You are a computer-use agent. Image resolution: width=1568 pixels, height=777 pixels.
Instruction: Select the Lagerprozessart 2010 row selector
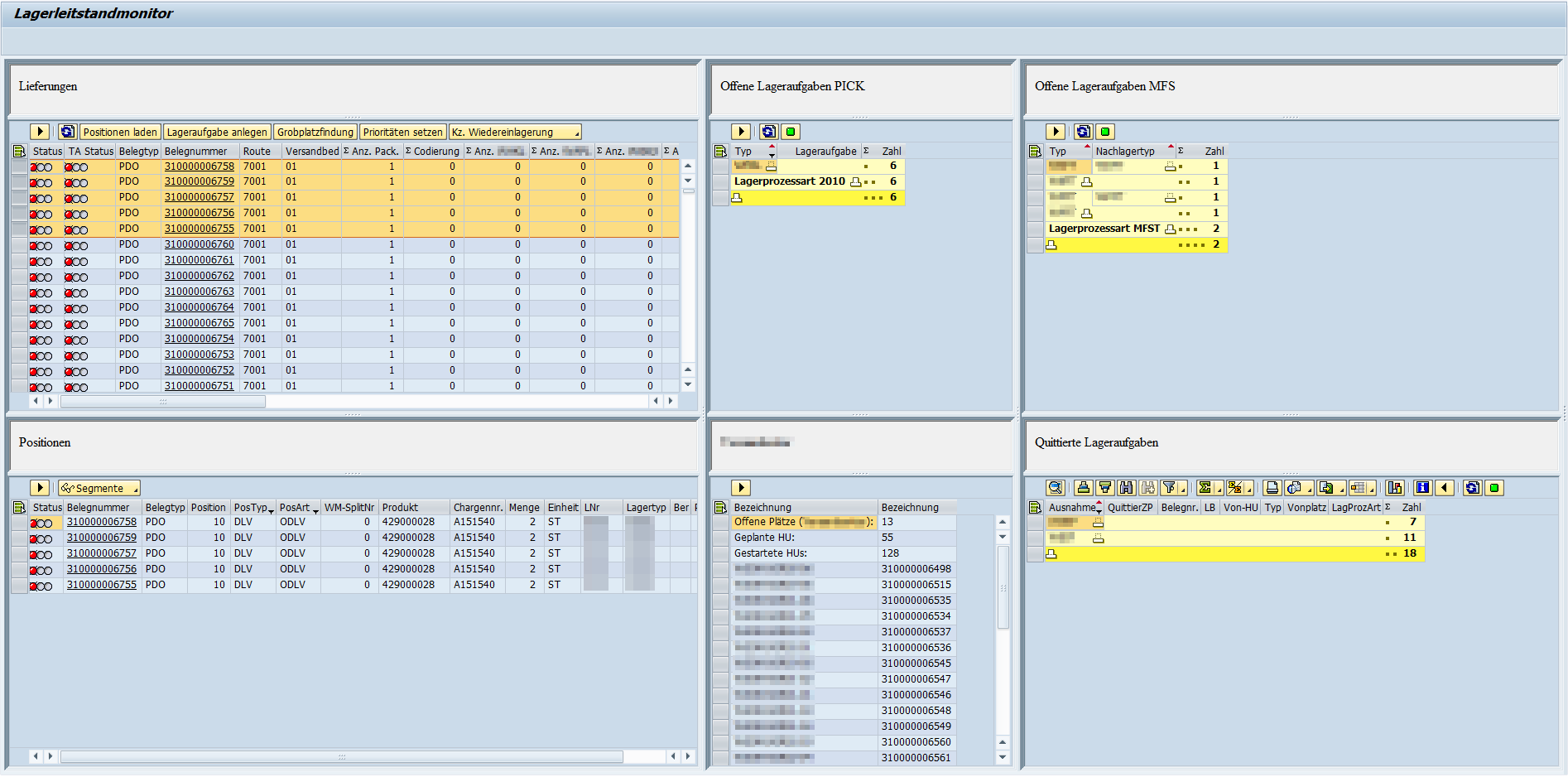pos(720,182)
